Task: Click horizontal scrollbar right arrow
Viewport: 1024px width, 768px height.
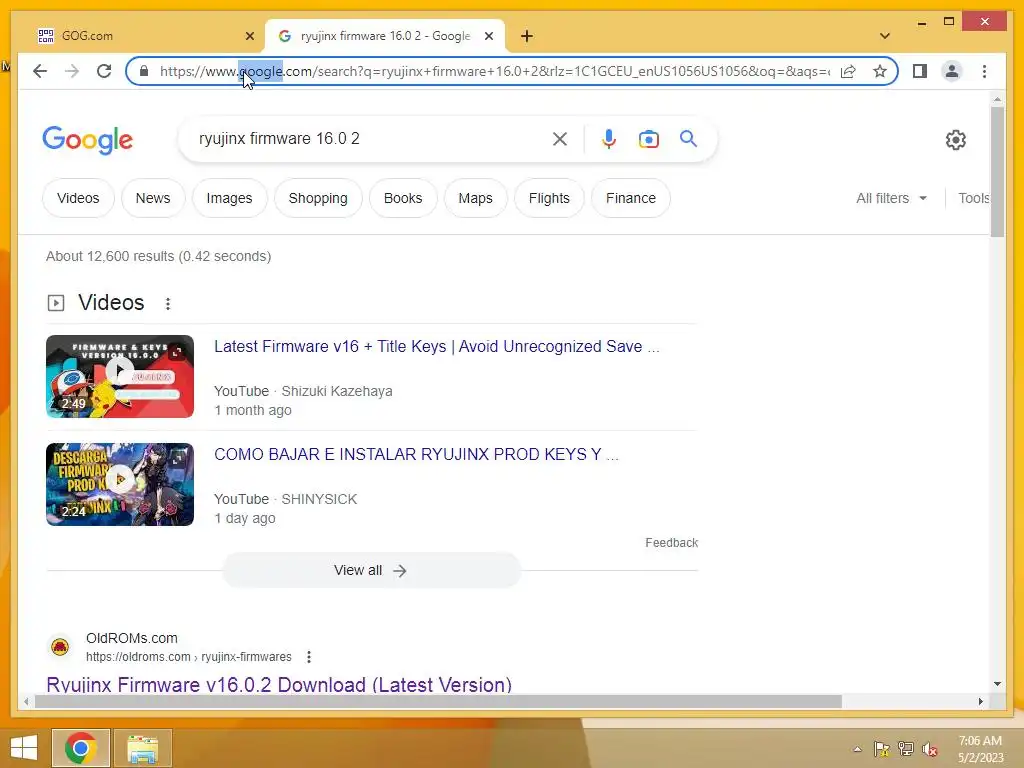Action: [980, 701]
